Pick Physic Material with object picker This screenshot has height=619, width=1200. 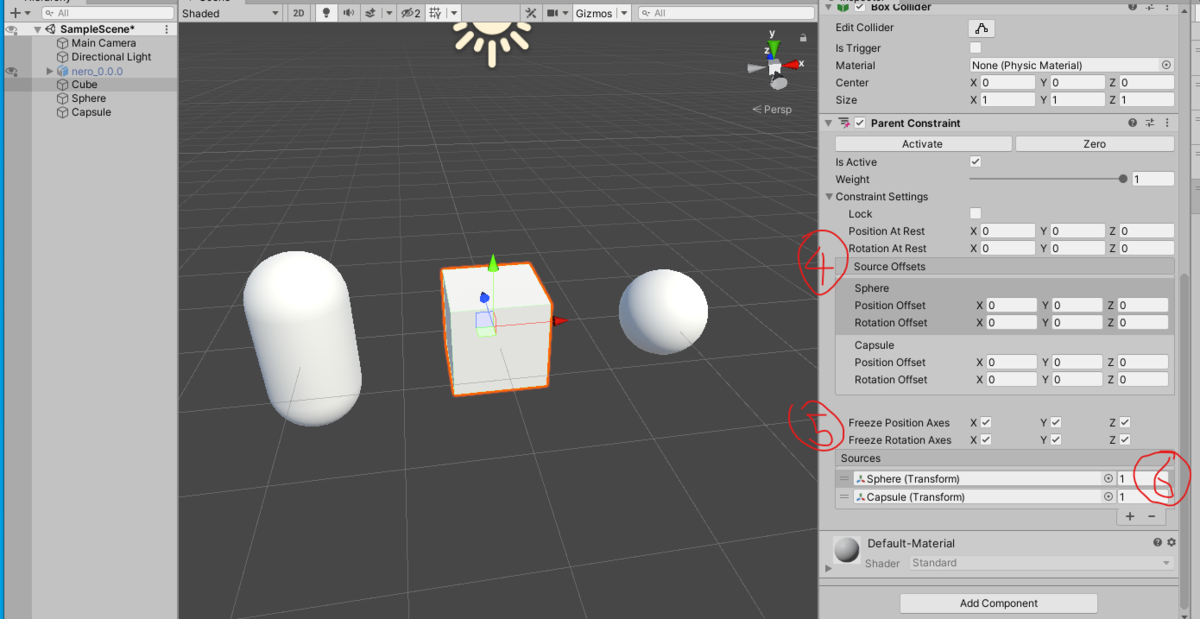coord(1166,65)
